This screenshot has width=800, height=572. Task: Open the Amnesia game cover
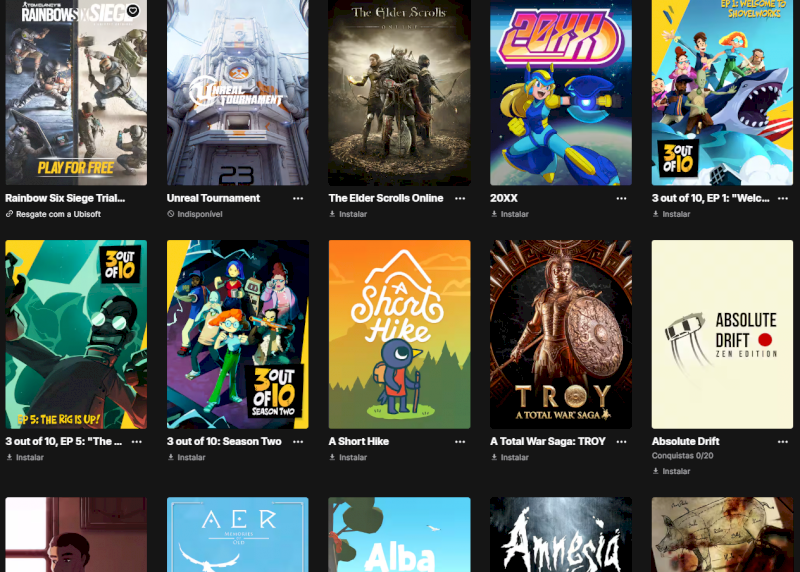(561, 535)
